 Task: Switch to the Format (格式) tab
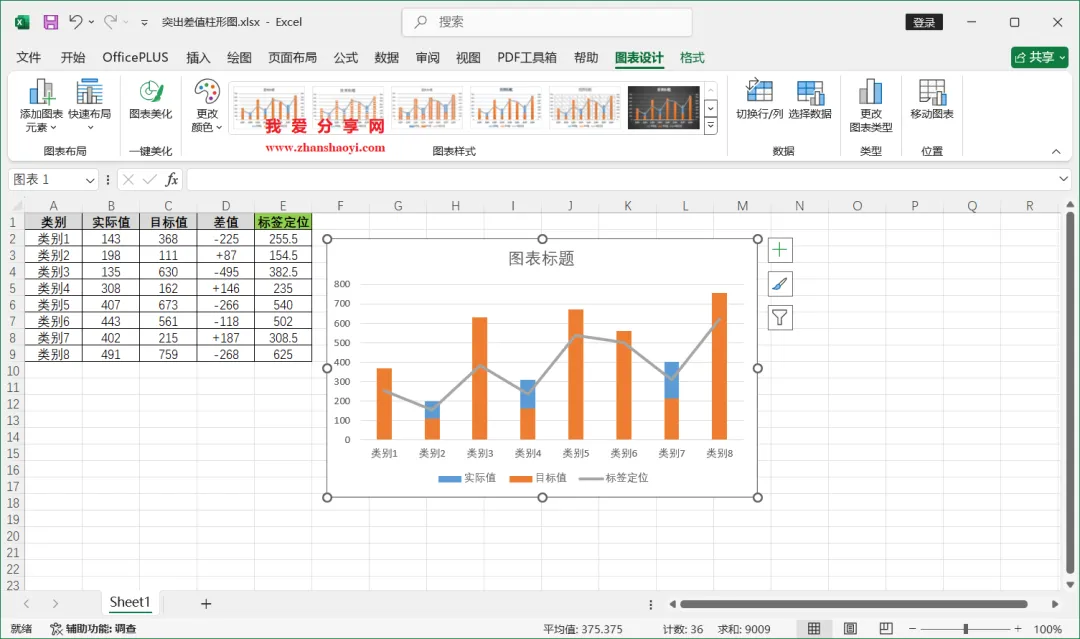692,58
